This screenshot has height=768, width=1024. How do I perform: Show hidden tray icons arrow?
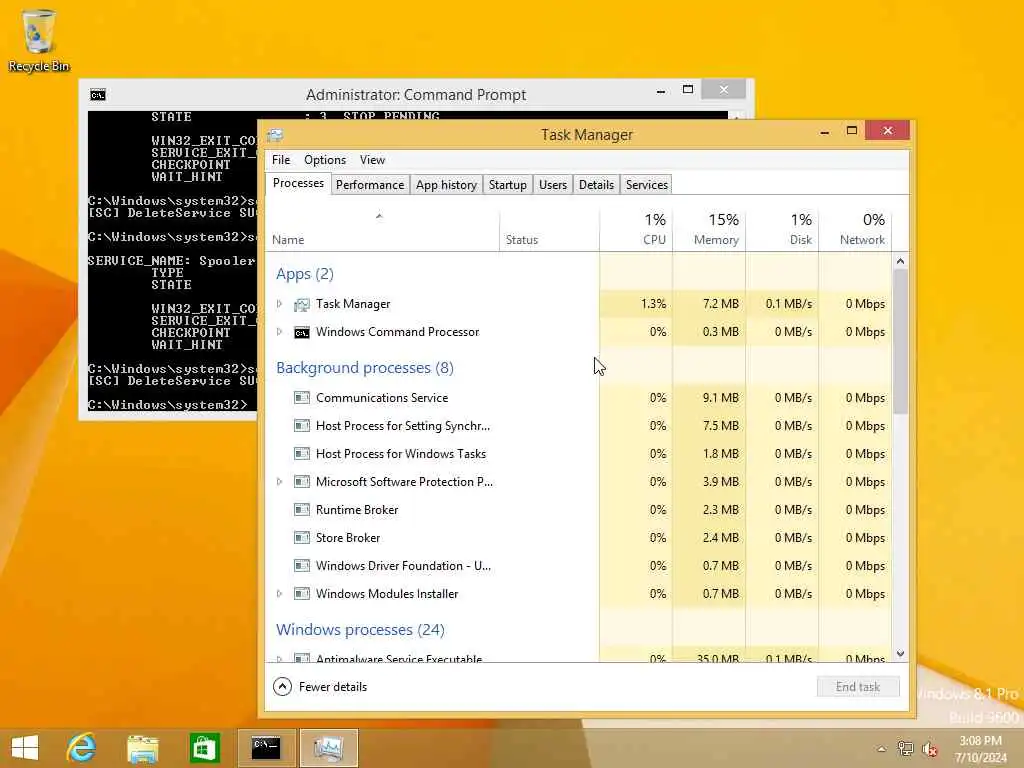point(881,749)
